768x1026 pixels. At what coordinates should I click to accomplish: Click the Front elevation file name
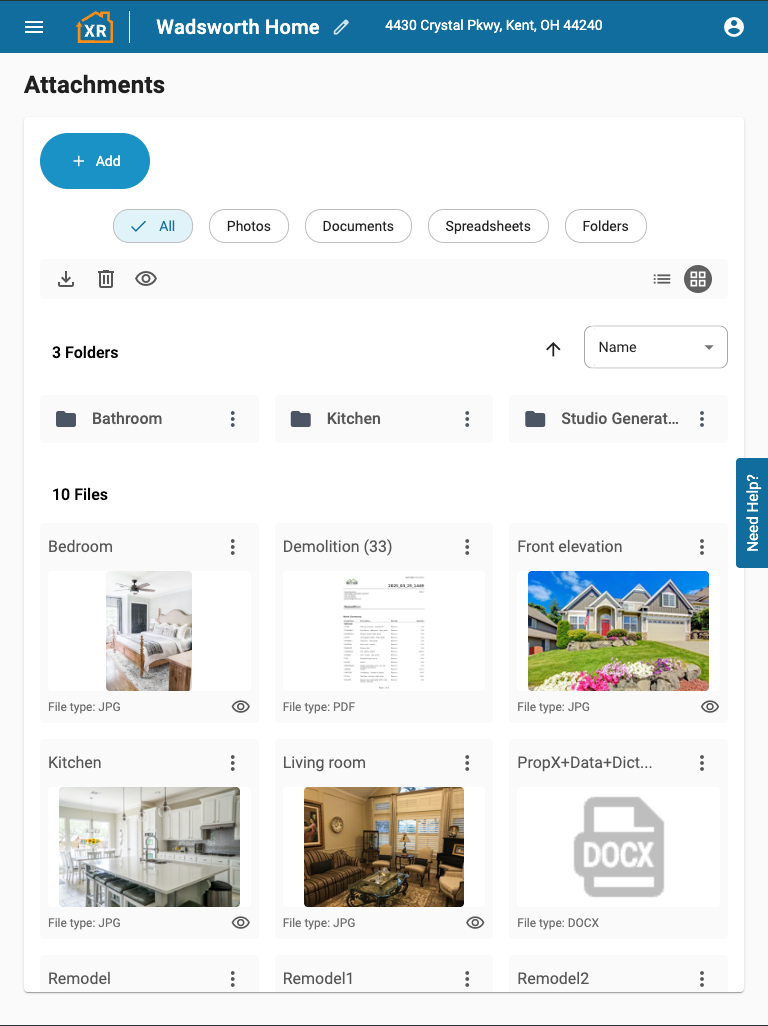570,547
